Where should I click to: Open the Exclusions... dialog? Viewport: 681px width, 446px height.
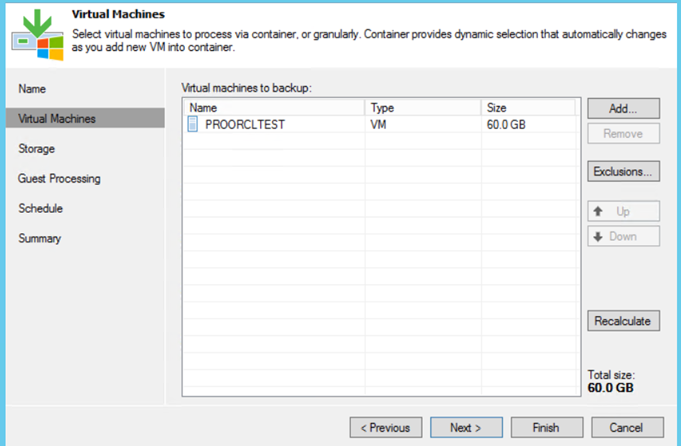coord(622,171)
